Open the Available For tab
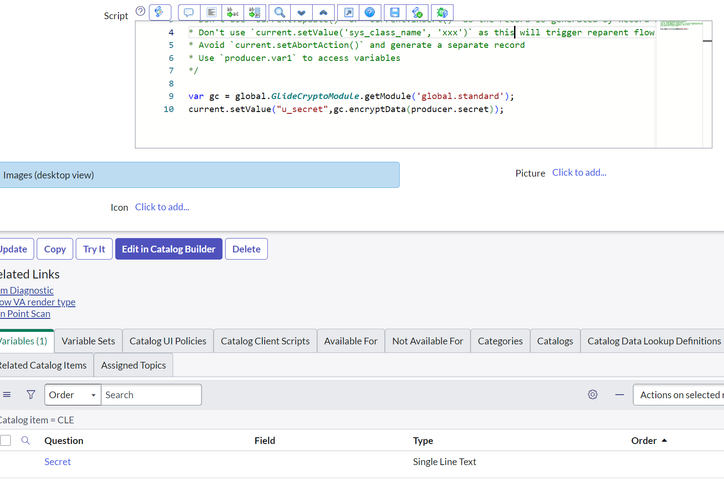This screenshot has height=482, width=724. click(x=350, y=341)
